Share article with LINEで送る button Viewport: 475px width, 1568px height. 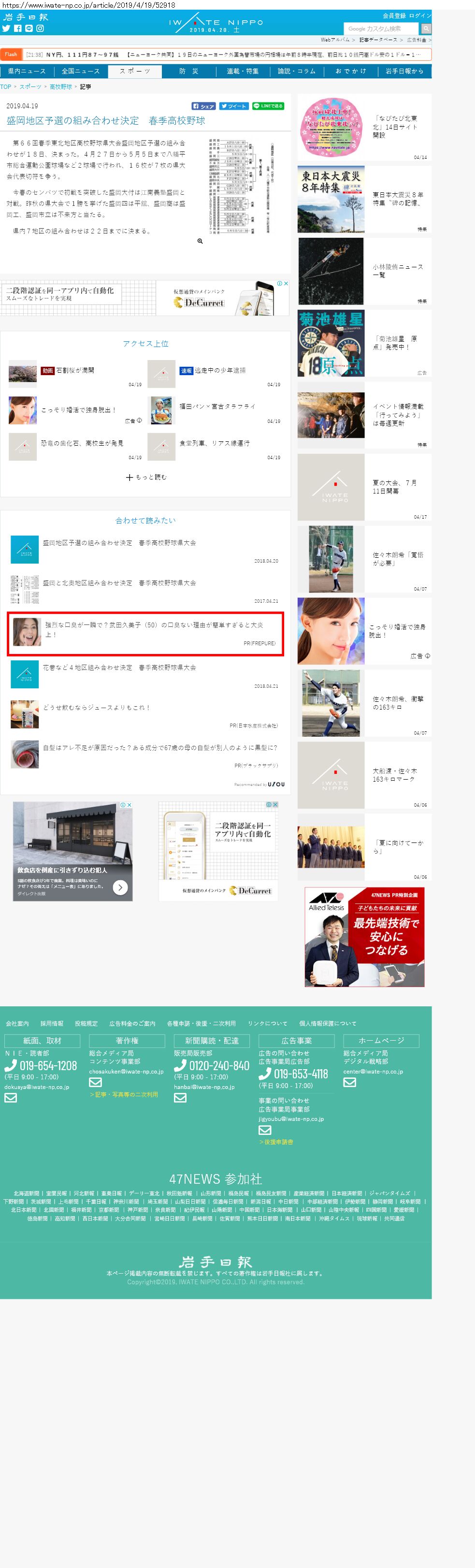tap(268, 106)
